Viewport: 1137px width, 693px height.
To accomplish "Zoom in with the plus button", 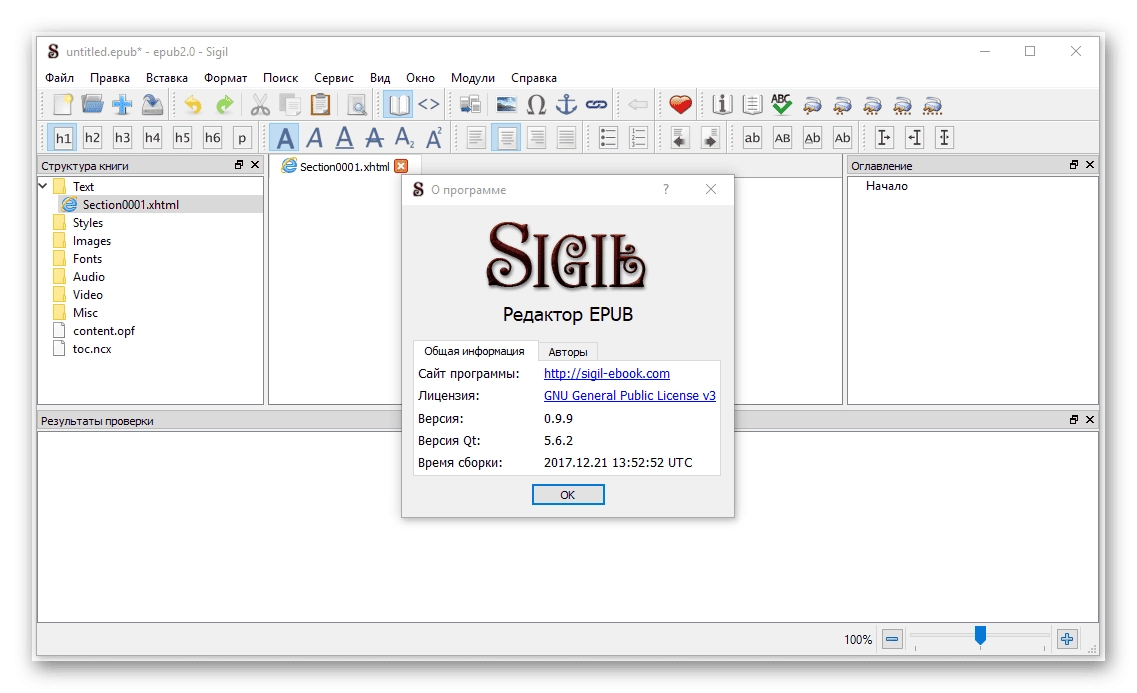I will coord(1067,639).
